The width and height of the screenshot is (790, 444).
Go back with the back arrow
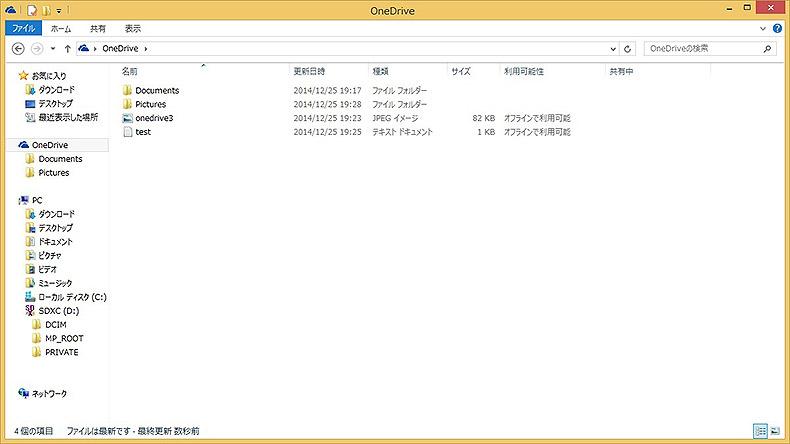(x=18, y=48)
